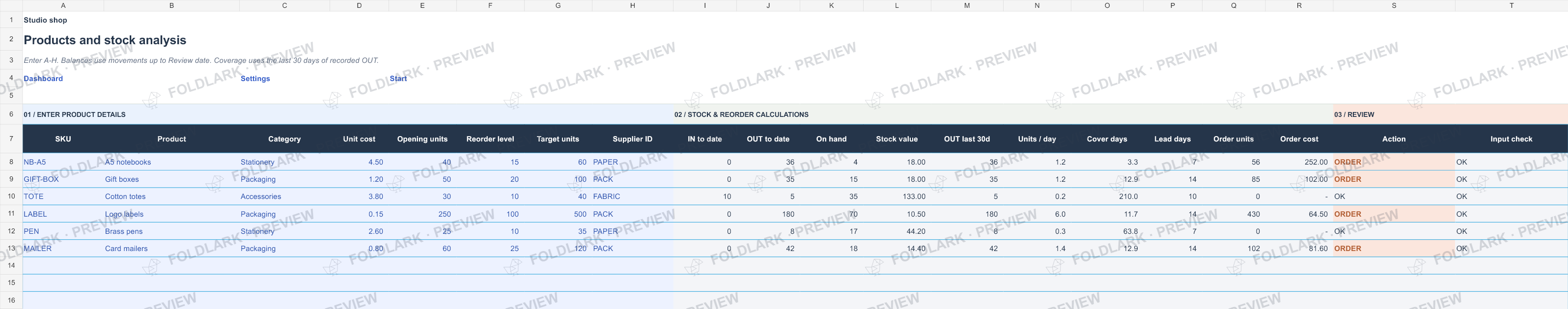Click the Lead days header cell

click(1173, 139)
